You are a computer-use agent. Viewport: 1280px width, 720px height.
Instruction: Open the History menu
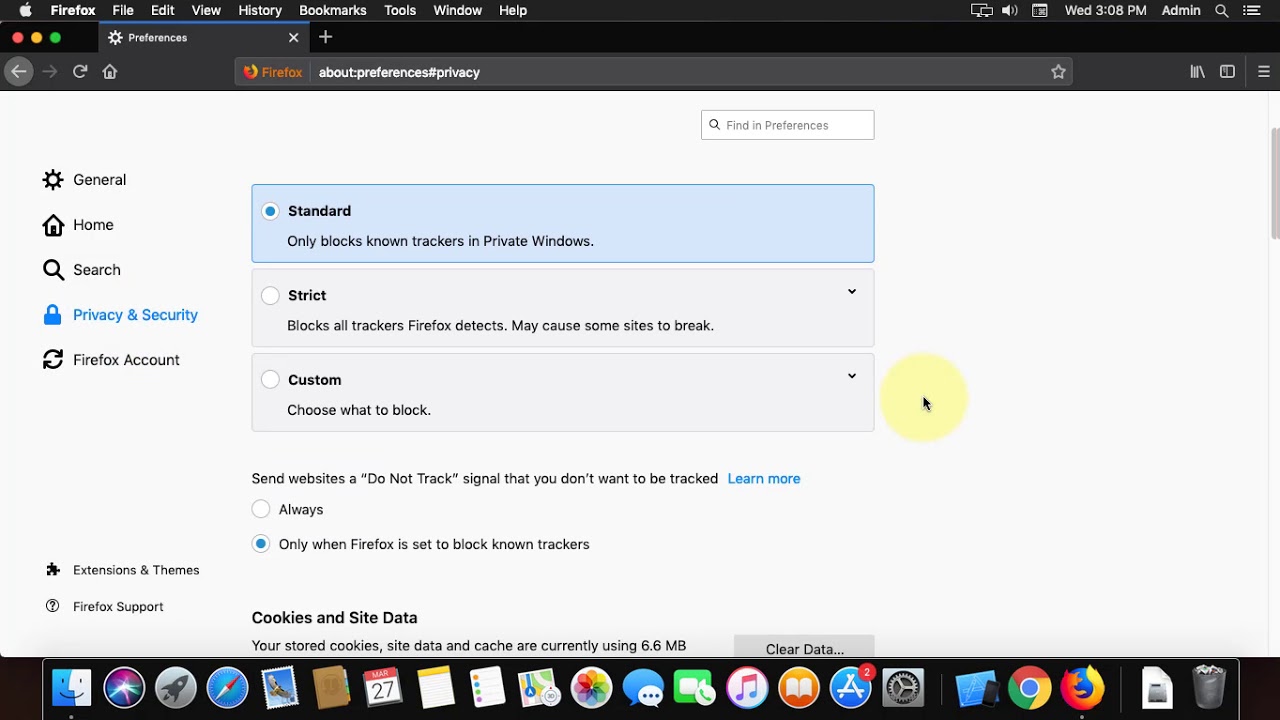260,10
